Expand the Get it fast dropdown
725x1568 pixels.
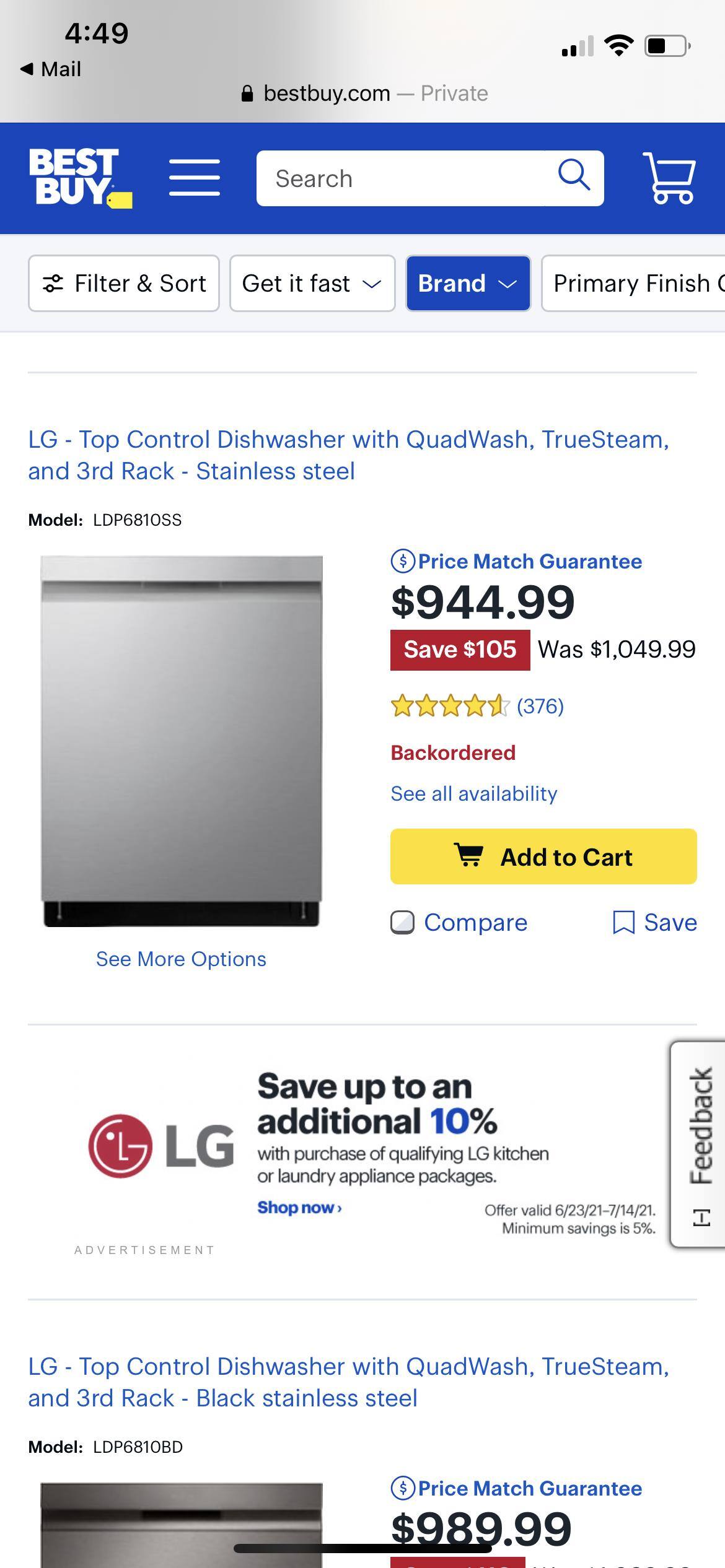click(312, 283)
